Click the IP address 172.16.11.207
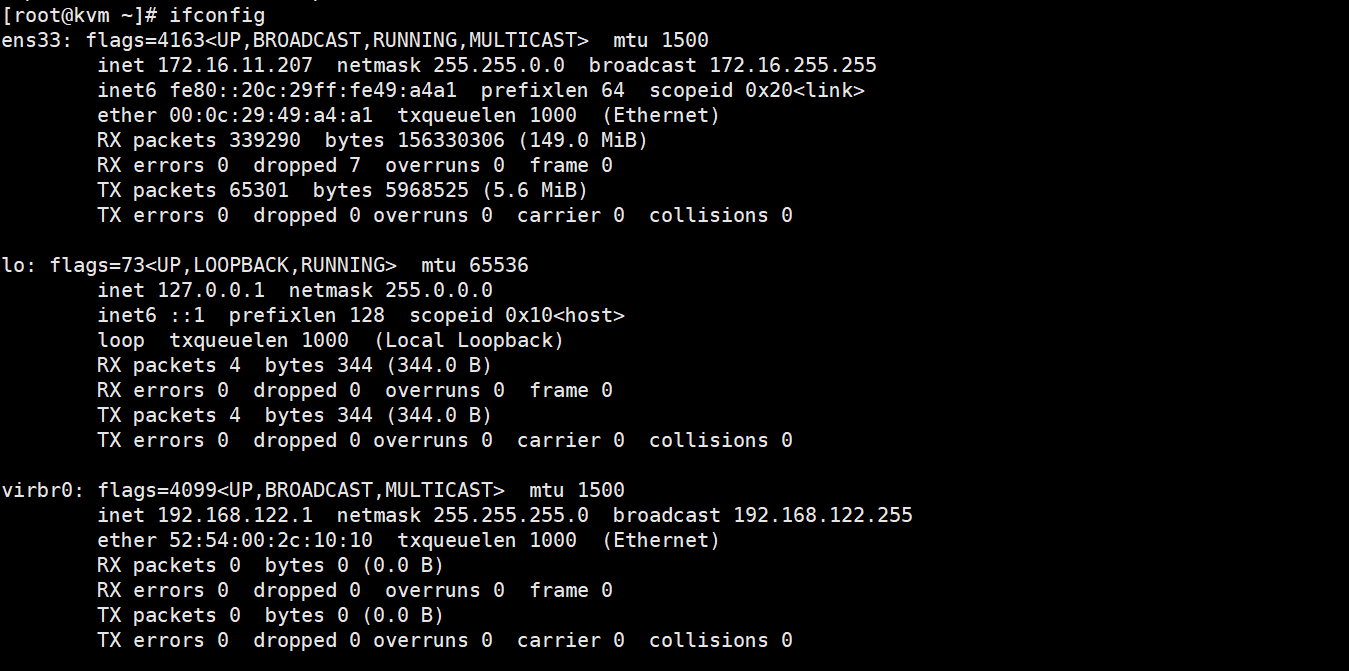The image size is (1349, 671). click(x=235, y=65)
